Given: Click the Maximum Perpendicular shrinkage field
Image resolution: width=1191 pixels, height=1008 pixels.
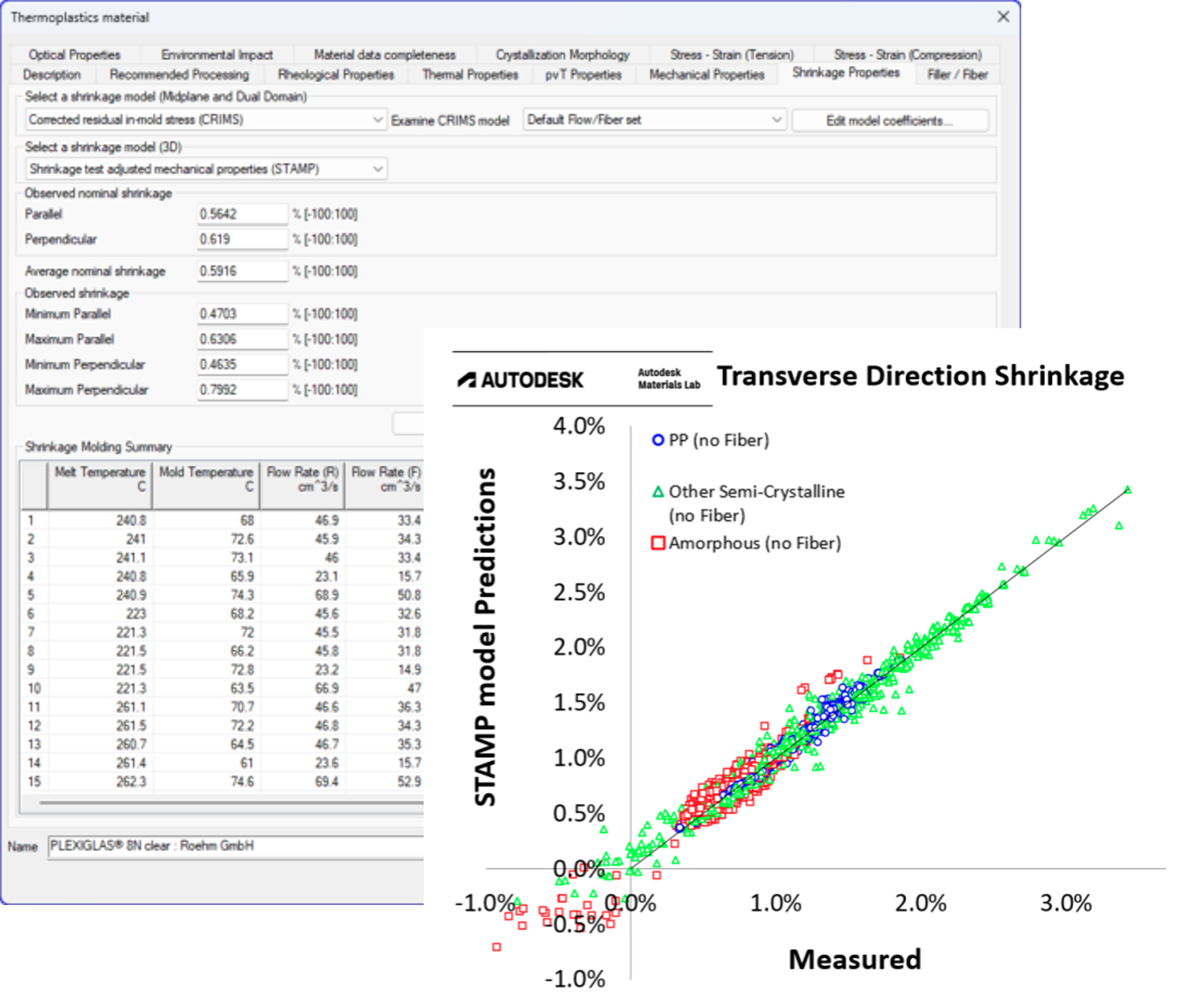Looking at the screenshot, I should [x=242, y=390].
